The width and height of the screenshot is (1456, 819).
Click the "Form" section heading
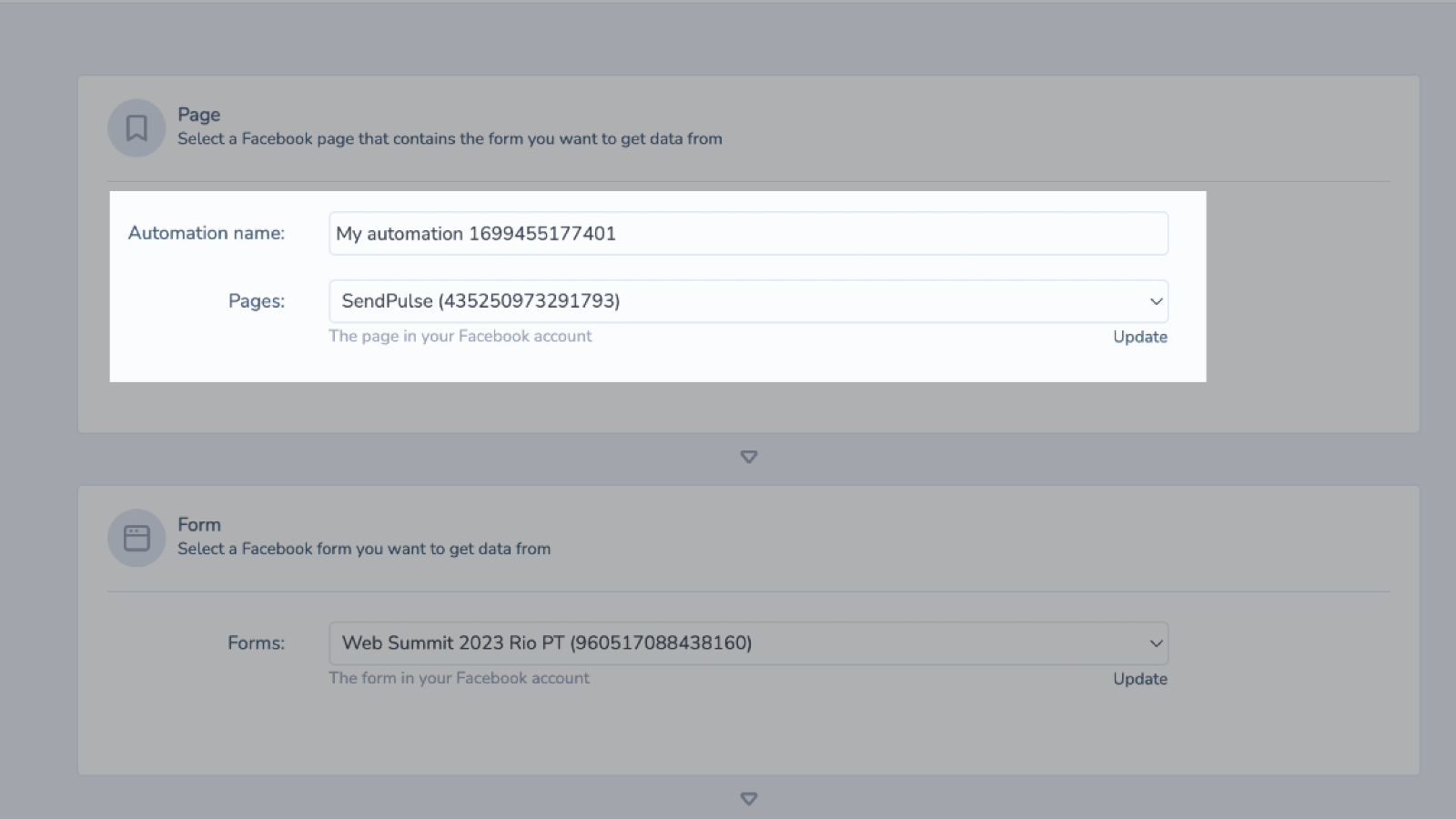[198, 525]
